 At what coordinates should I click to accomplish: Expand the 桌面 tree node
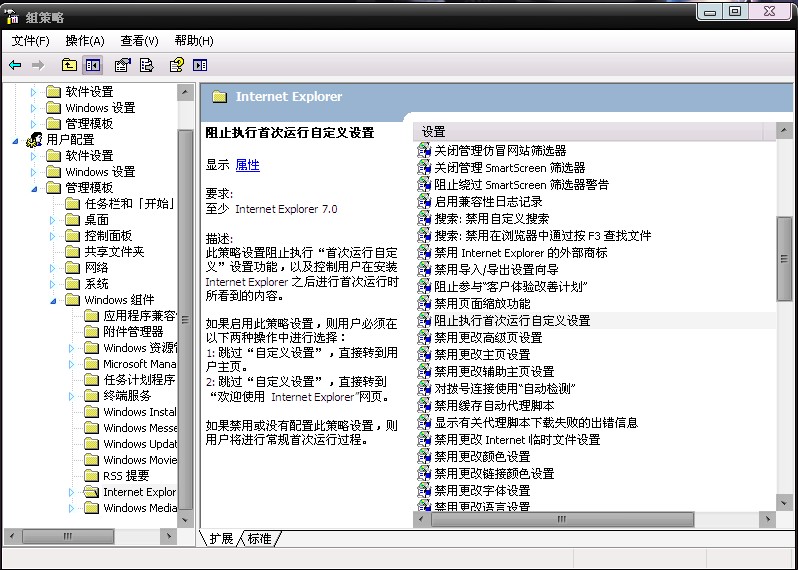pyautogui.click(x=52, y=220)
